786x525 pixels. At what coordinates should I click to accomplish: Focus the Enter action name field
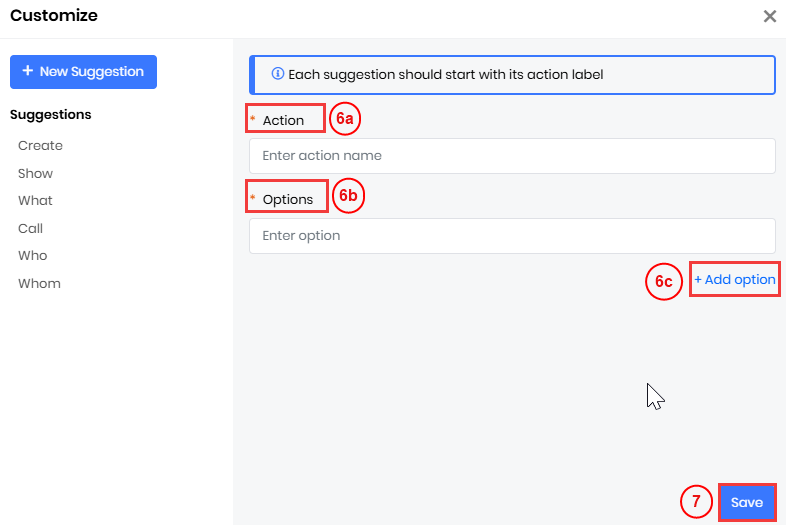click(x=512, y=156)
